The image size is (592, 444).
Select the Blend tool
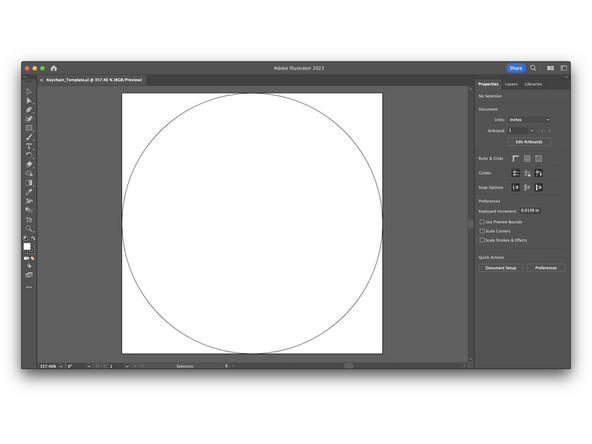(x=29, y=210)
